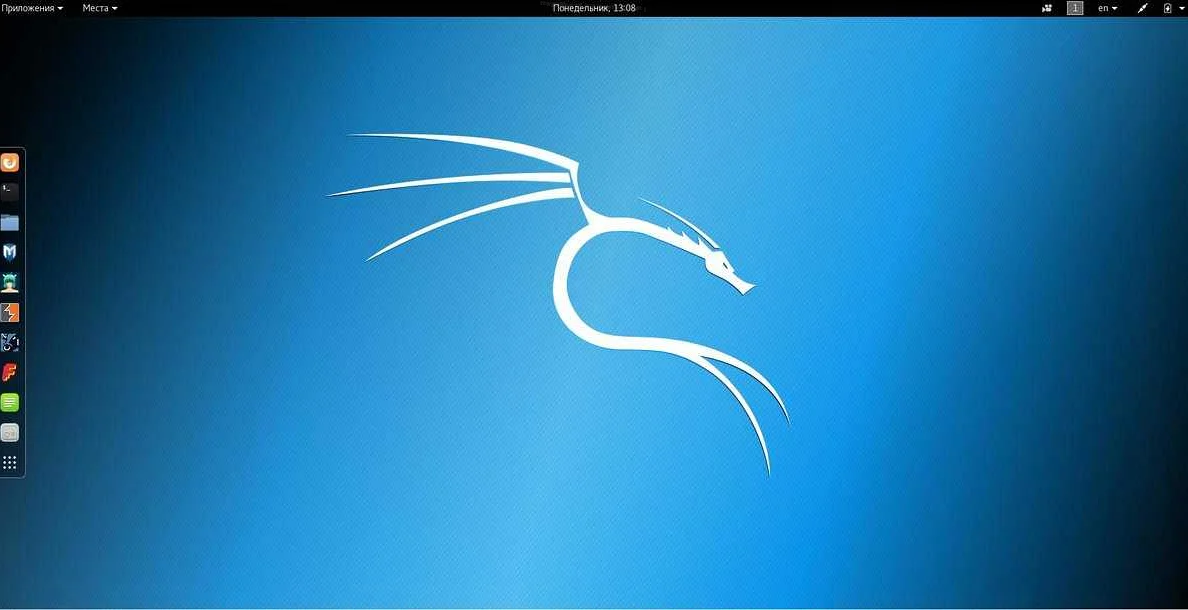Open the Места menu
The image size is (1188, 610).
100,8
